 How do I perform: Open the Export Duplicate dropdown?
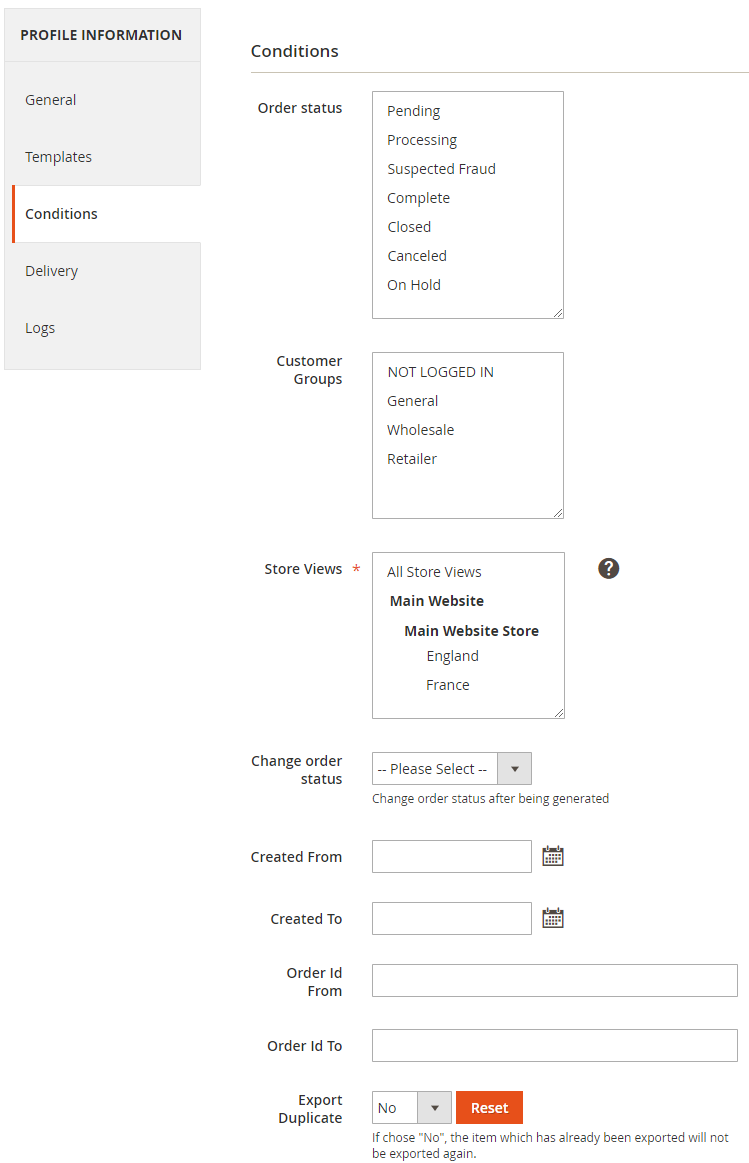pos(412,1108)
